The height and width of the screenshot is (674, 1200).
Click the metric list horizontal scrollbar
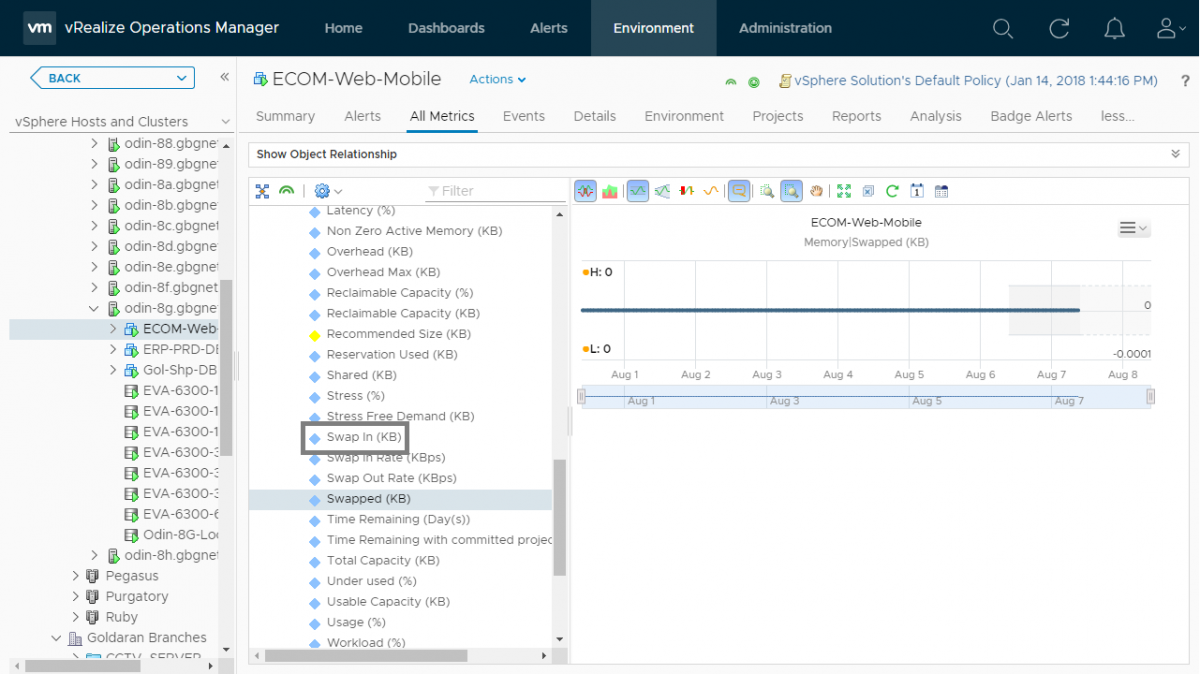click(x=365, y=656)
